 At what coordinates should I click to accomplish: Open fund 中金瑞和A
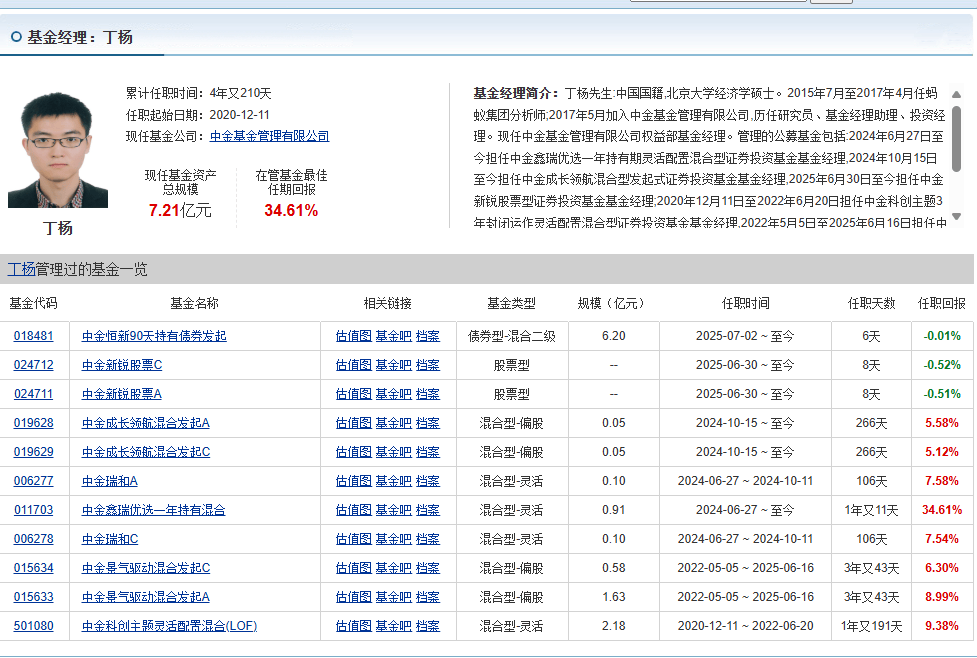(x=110, y=481)
